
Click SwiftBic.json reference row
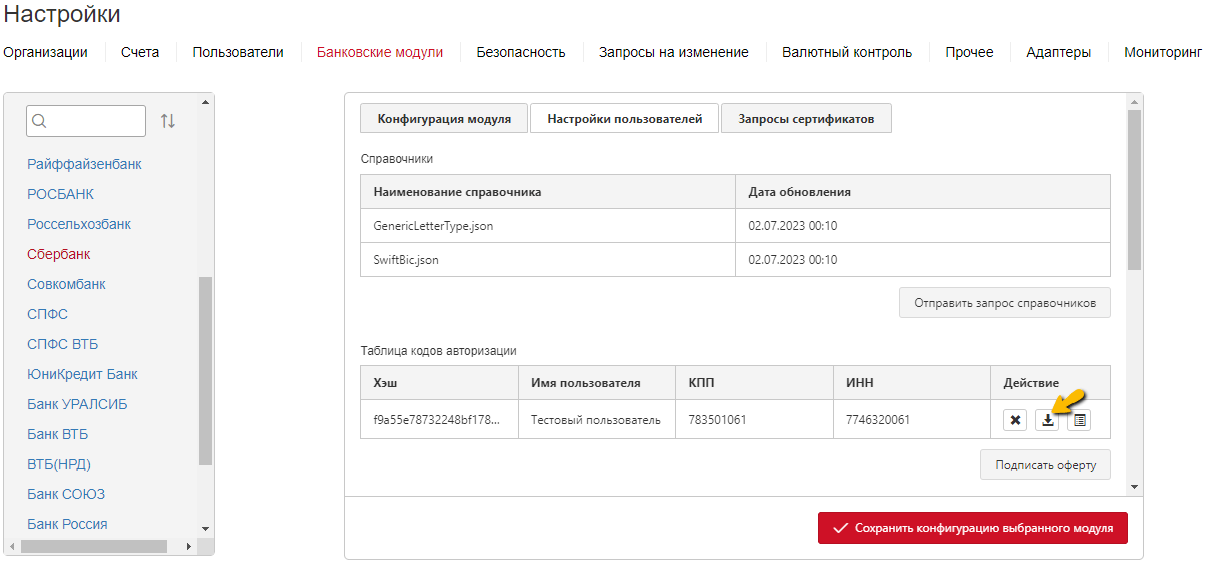pos(735,260)
